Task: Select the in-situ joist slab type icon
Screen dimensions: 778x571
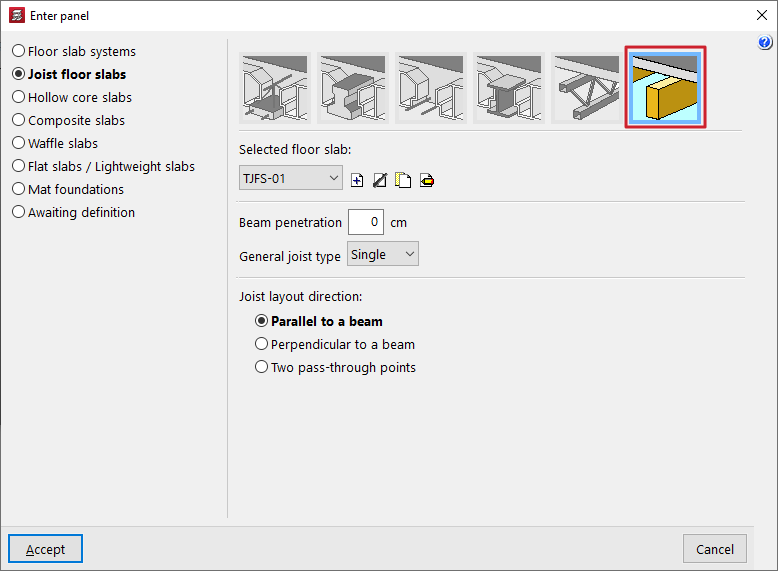Action: (x=352, y=87)
